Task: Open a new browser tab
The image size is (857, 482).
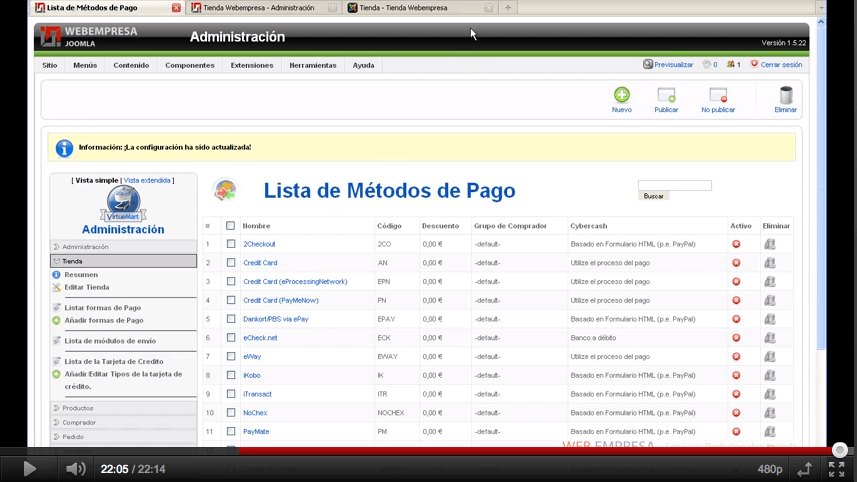Action: 508,8
